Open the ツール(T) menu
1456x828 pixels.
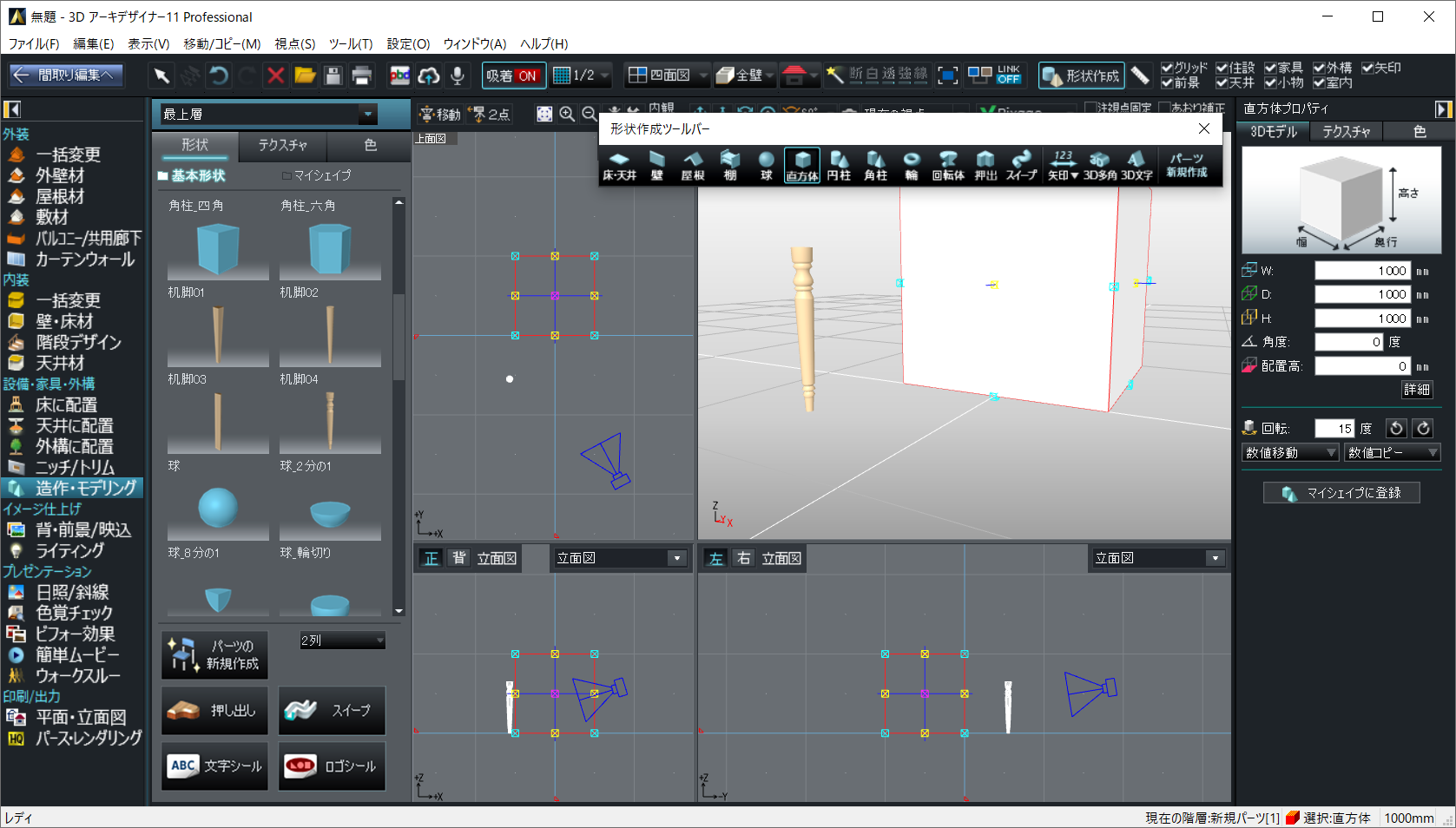tap(350, 43)
